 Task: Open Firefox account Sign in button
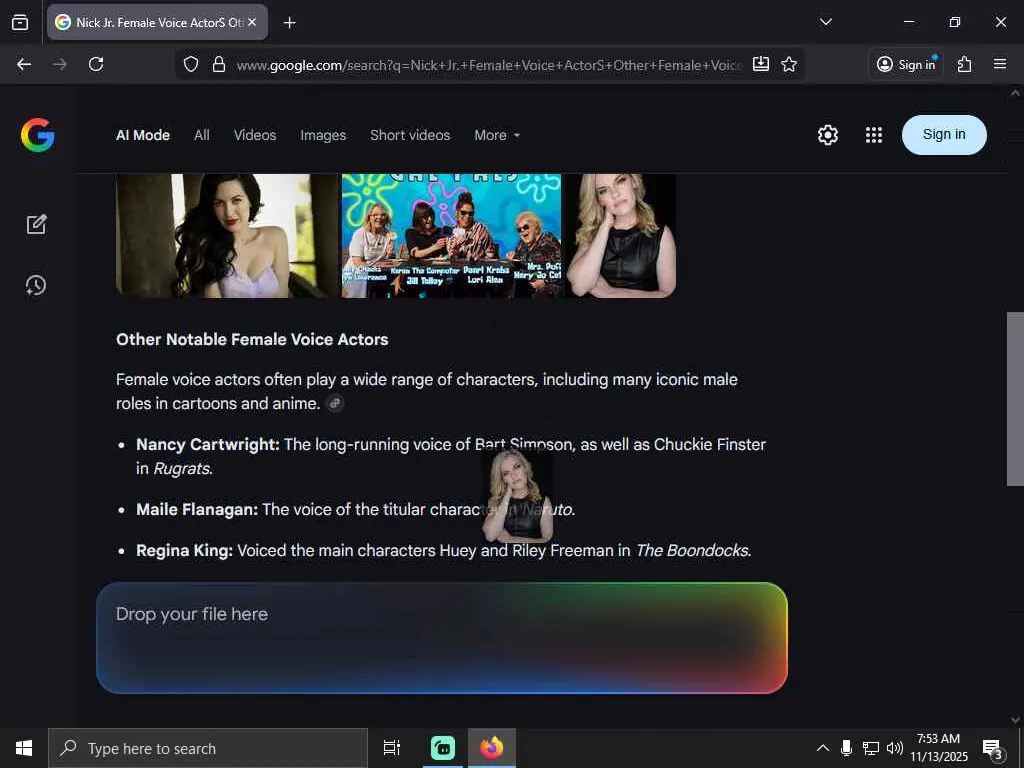pyautogui.click(x=906, y=64)
